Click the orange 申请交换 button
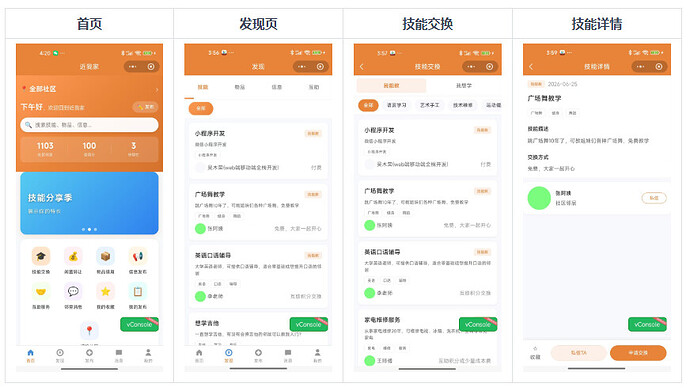The width and height of the screenshot is (690, 390). (x=638, y=353)
